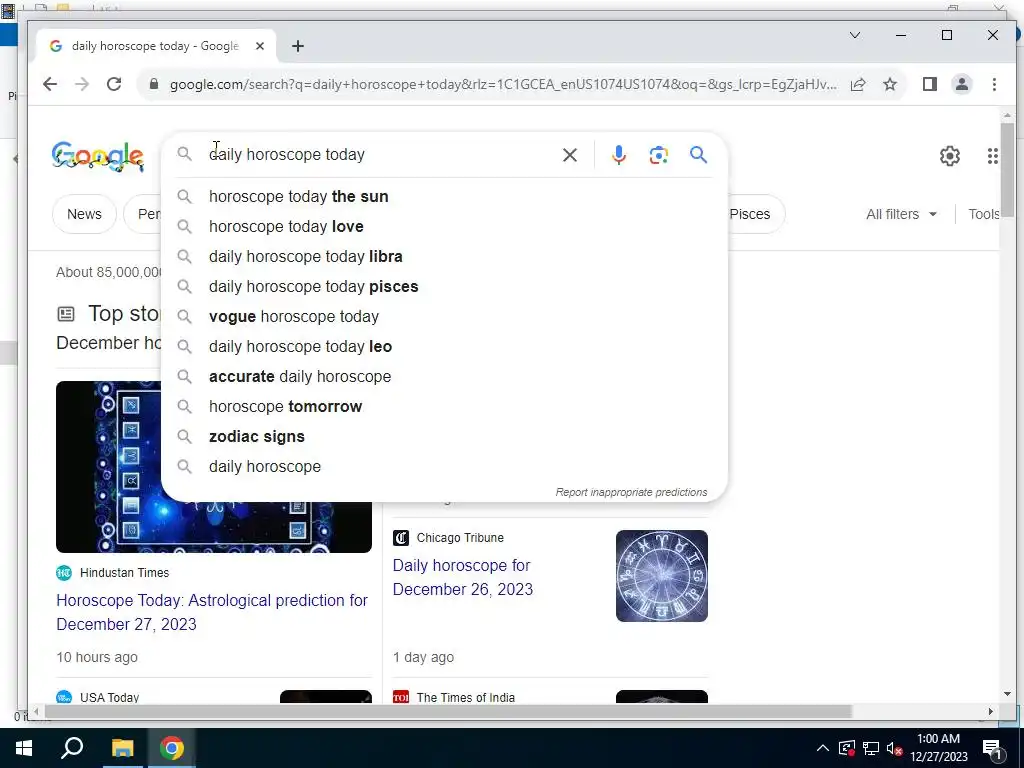
Task: Open the Google apps grid icon
Action: point(993,156)
